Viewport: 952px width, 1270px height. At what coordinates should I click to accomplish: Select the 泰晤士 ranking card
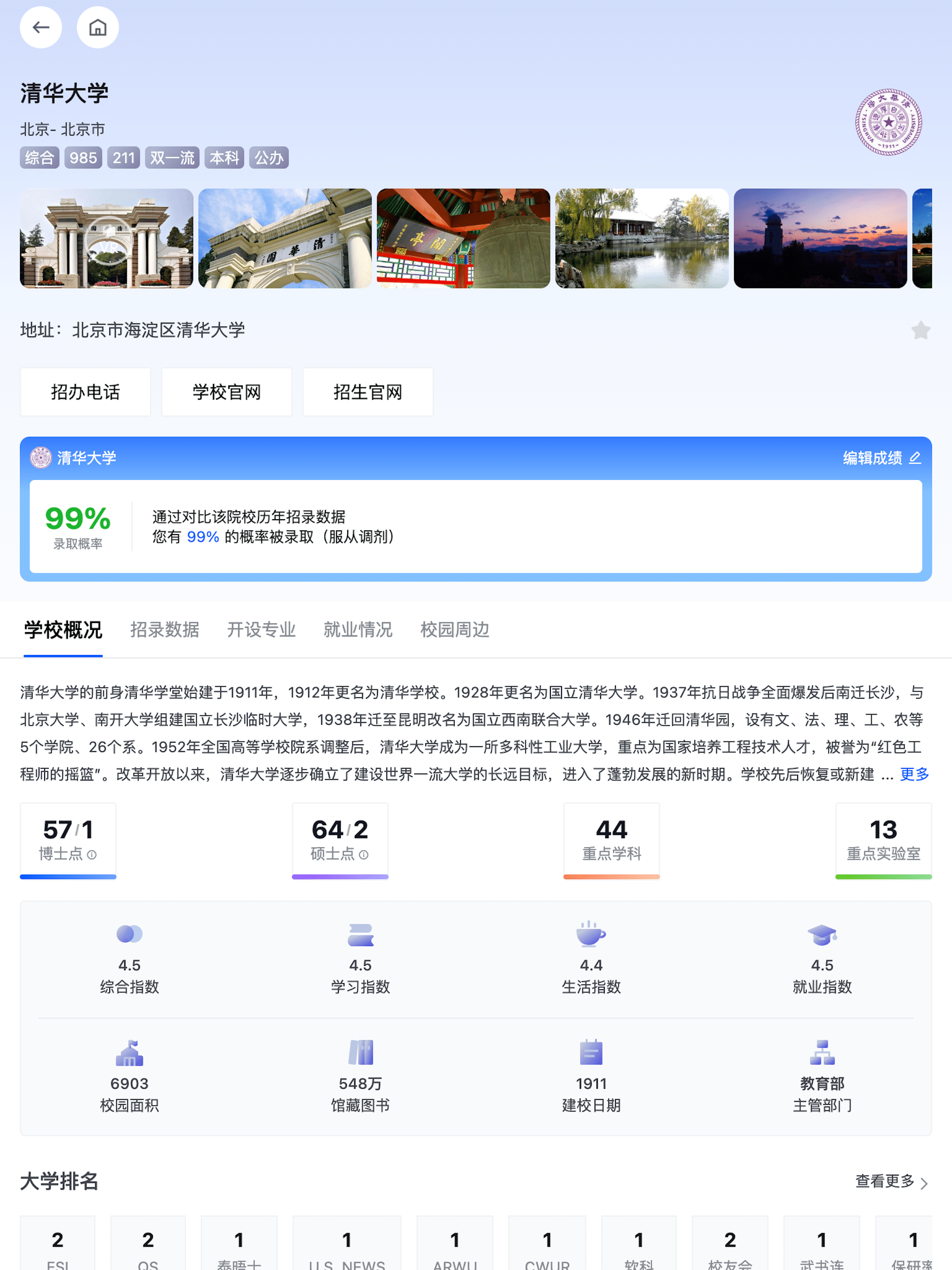coord(239,1243)
